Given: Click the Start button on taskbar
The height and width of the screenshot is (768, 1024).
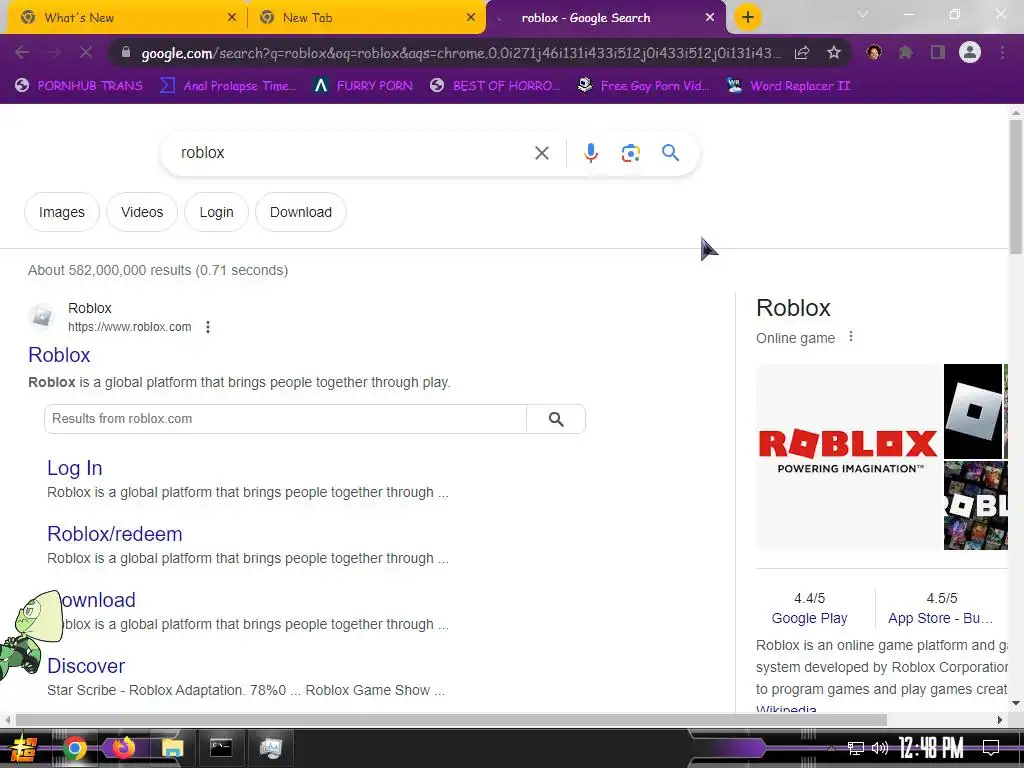Looking at the screenshot, I should tap(24, 748).
